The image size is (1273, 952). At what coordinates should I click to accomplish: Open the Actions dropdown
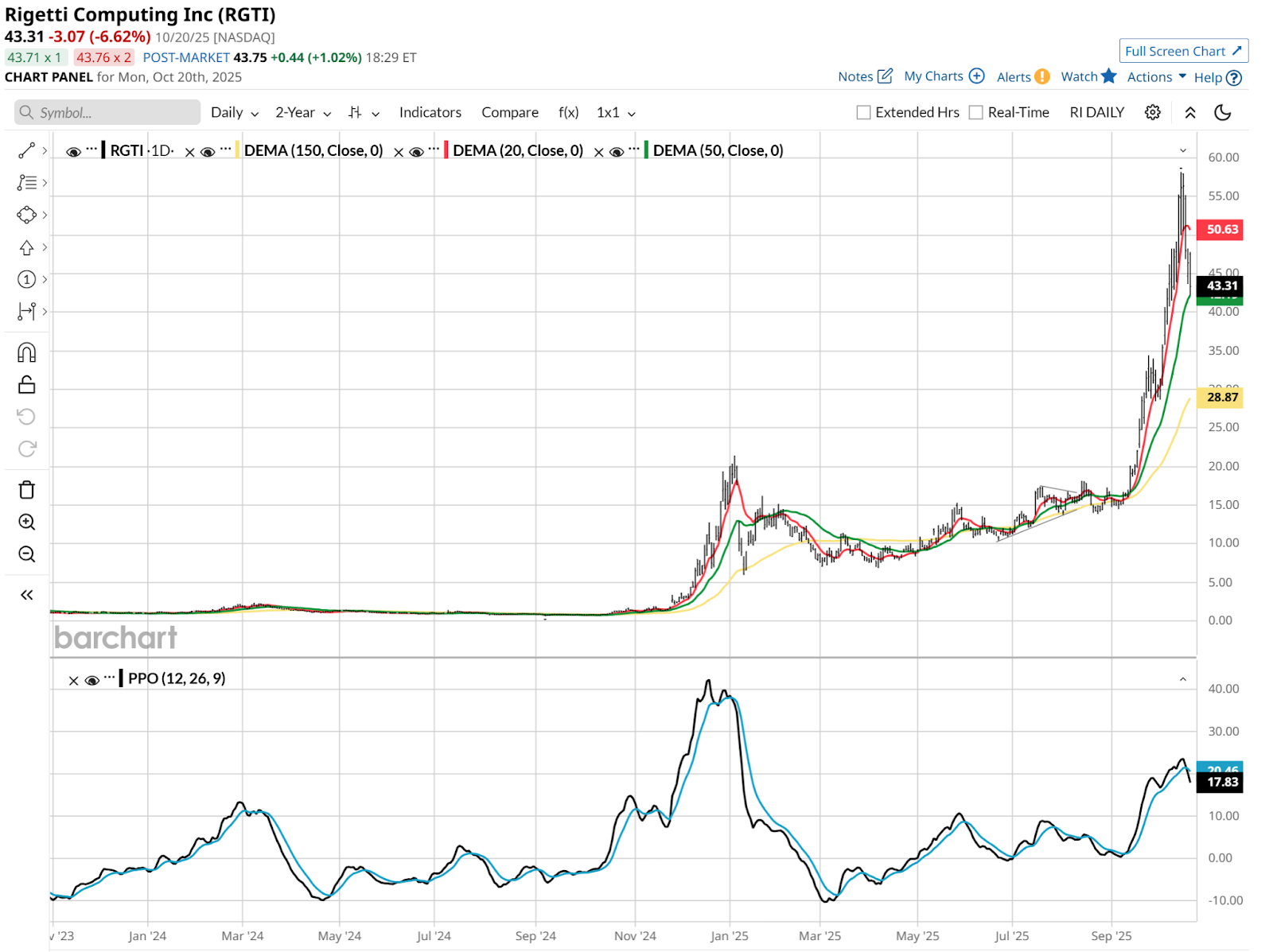(1156, 76)
